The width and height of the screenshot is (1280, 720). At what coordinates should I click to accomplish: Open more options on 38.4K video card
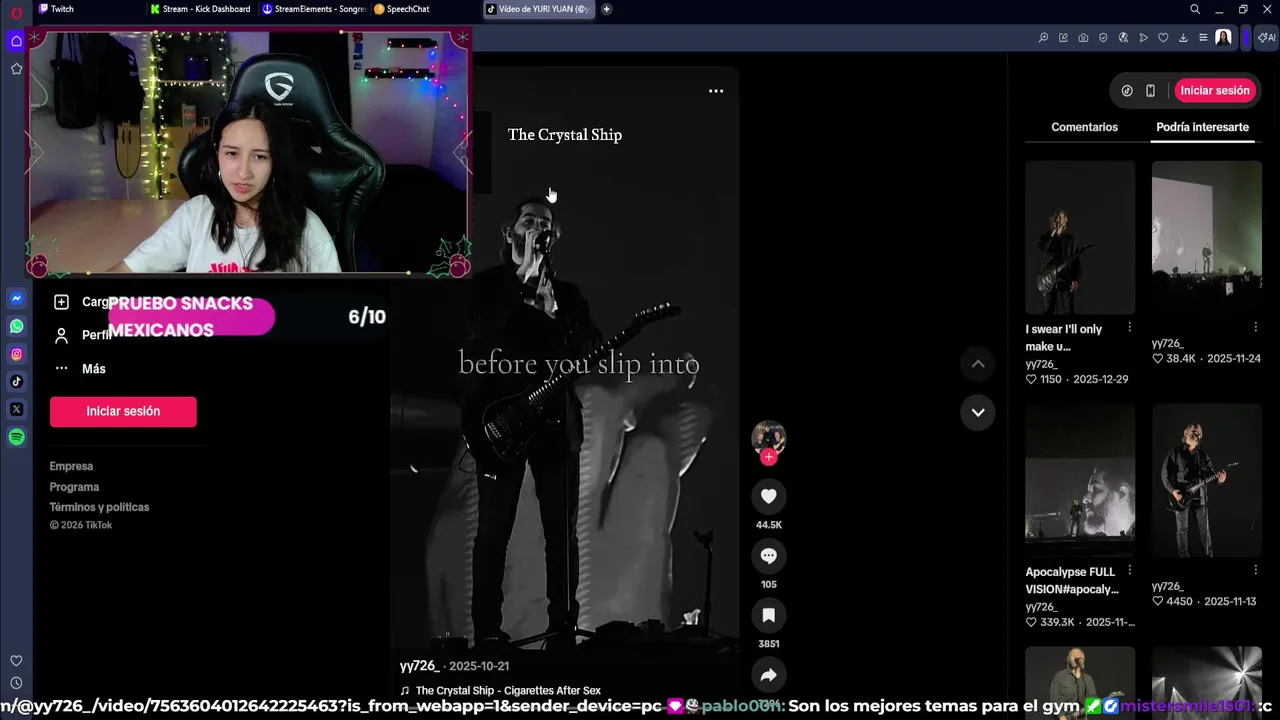(x=1256, y=327)
